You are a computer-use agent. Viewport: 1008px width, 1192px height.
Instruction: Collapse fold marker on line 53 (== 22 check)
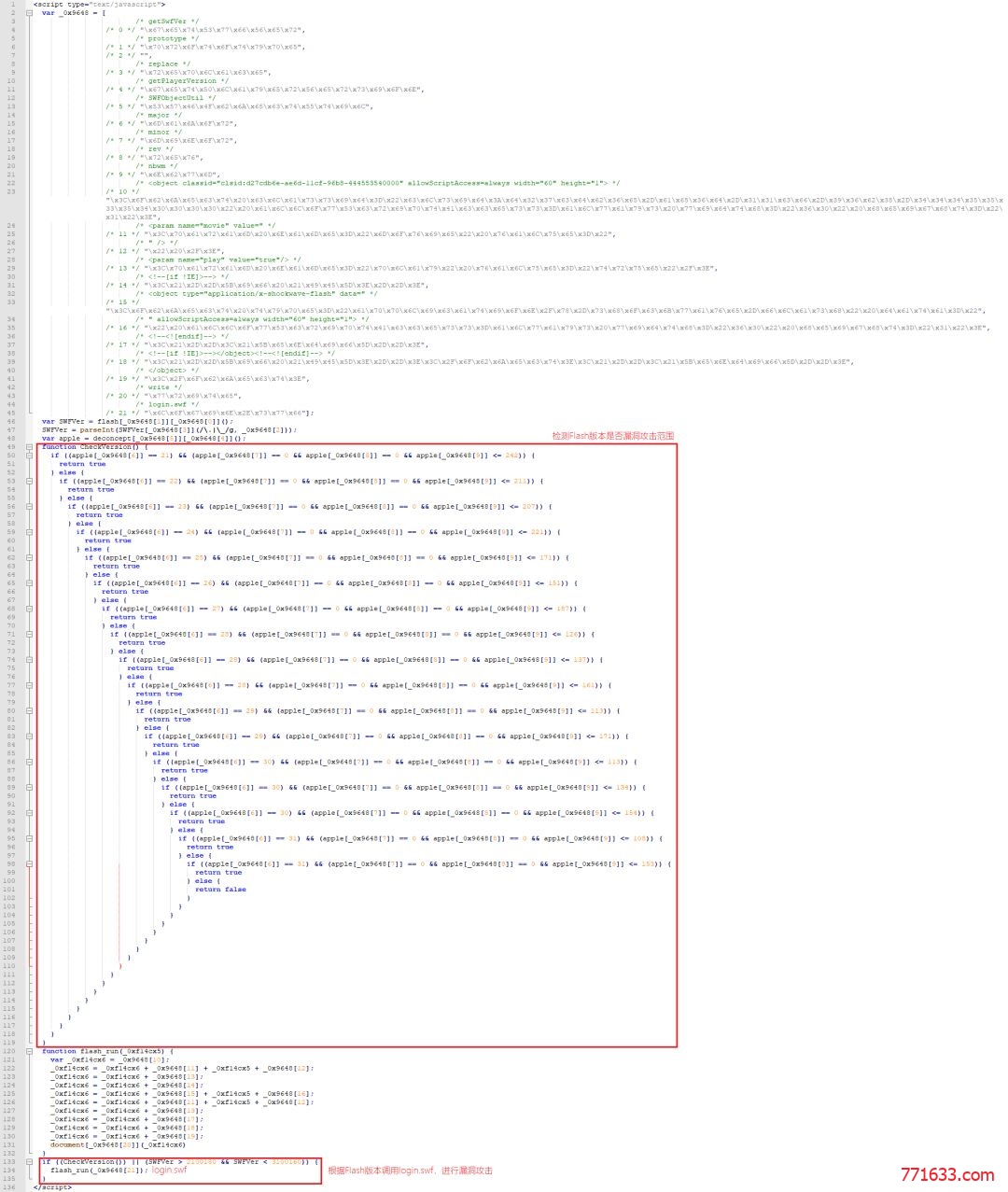29,482
